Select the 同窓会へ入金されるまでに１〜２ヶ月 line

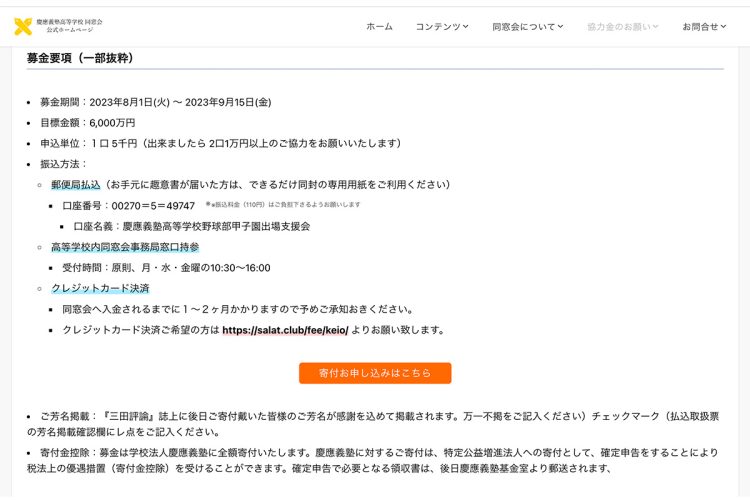[238, 310]
